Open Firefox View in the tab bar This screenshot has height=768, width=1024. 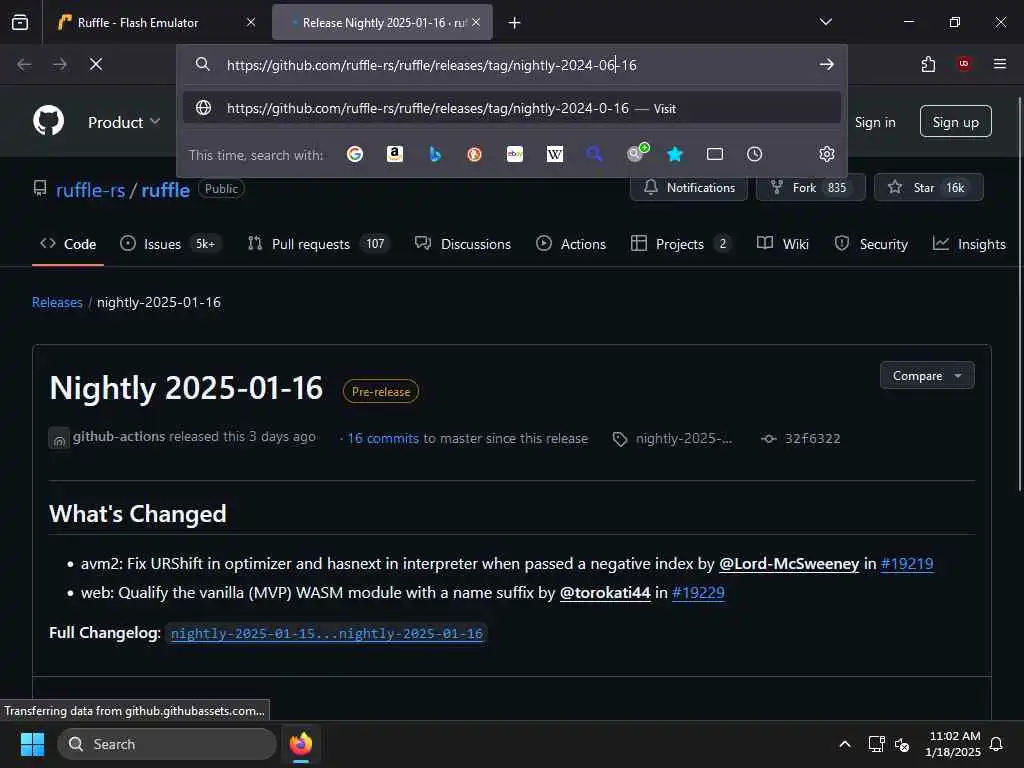20,22
